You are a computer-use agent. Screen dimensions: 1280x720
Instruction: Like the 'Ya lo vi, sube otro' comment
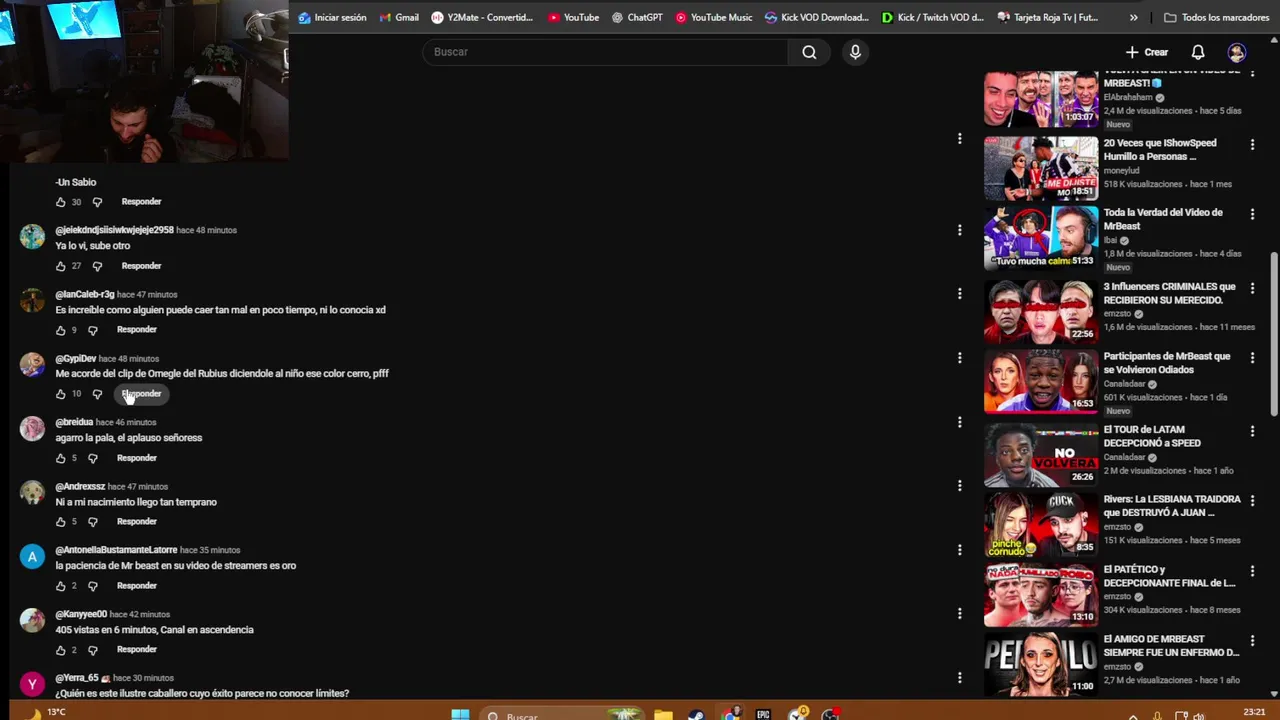click(x=61, y=266)
